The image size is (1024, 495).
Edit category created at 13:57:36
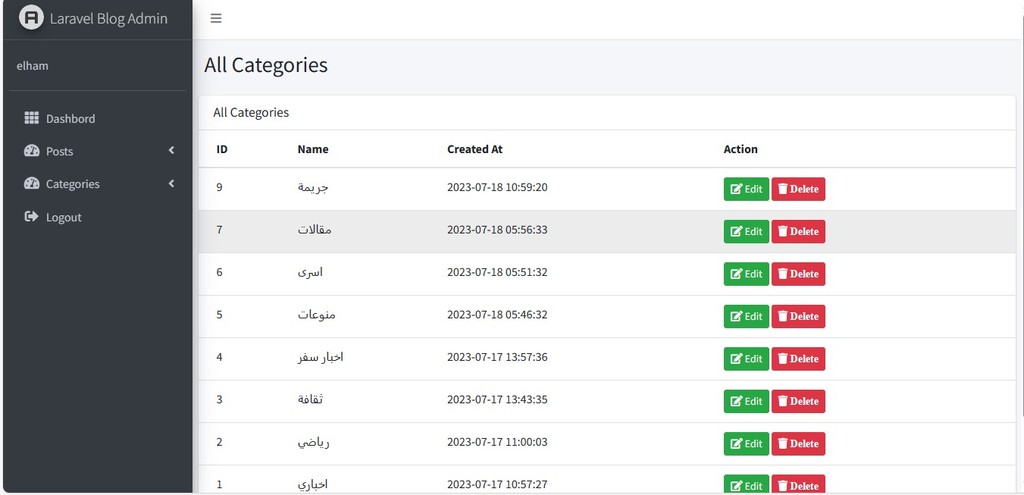746,359
